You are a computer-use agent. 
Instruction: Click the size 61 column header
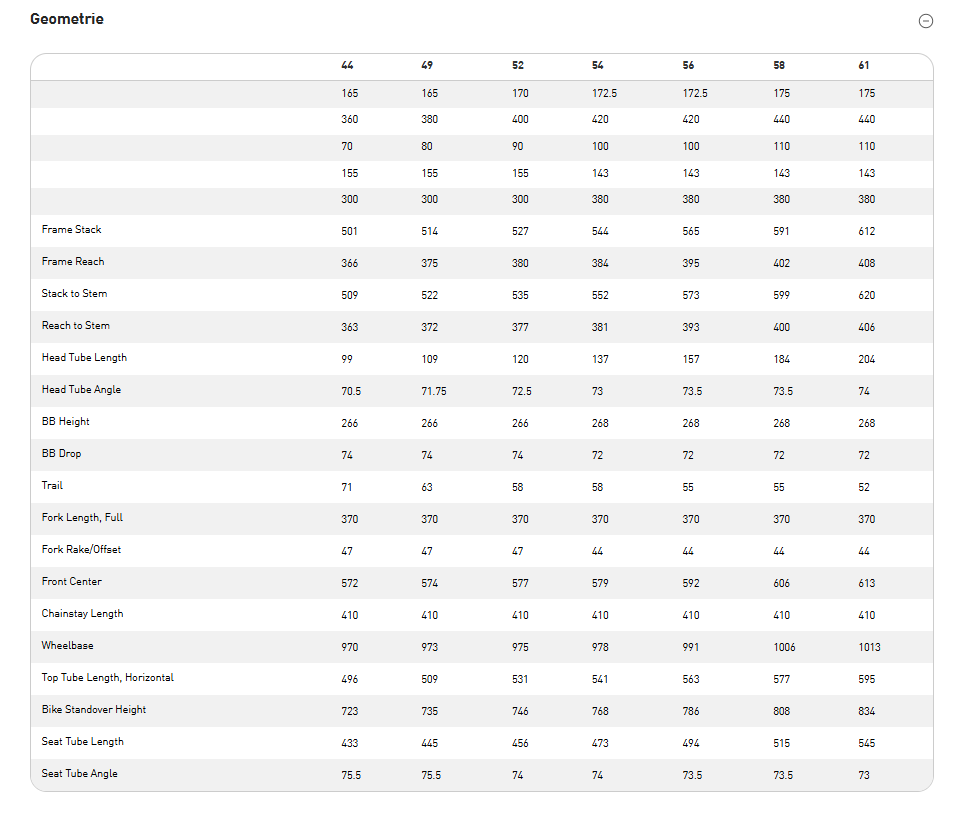(864, 66)
